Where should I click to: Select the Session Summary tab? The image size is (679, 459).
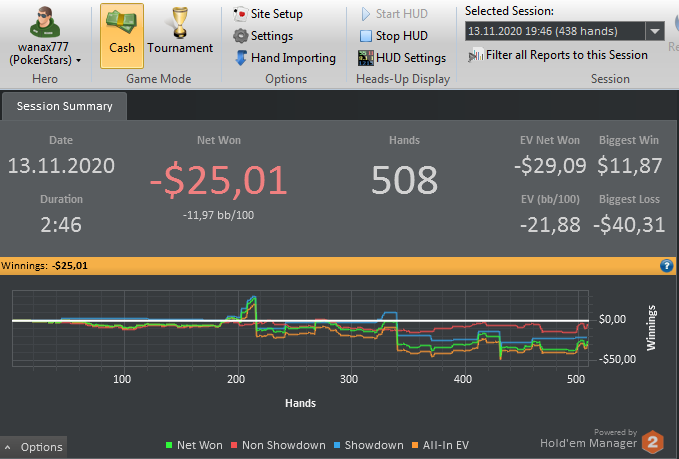pyautogui.click(x=65, y=106)
